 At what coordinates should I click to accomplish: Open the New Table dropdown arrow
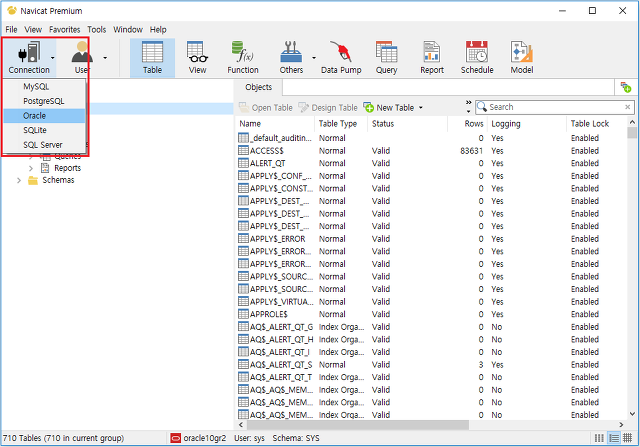(420, 108)
